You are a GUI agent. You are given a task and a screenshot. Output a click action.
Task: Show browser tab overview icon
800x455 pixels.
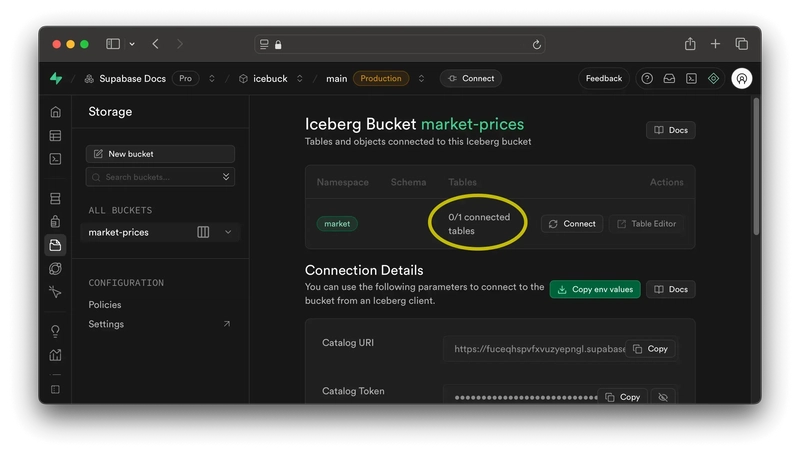click(742, 44)
